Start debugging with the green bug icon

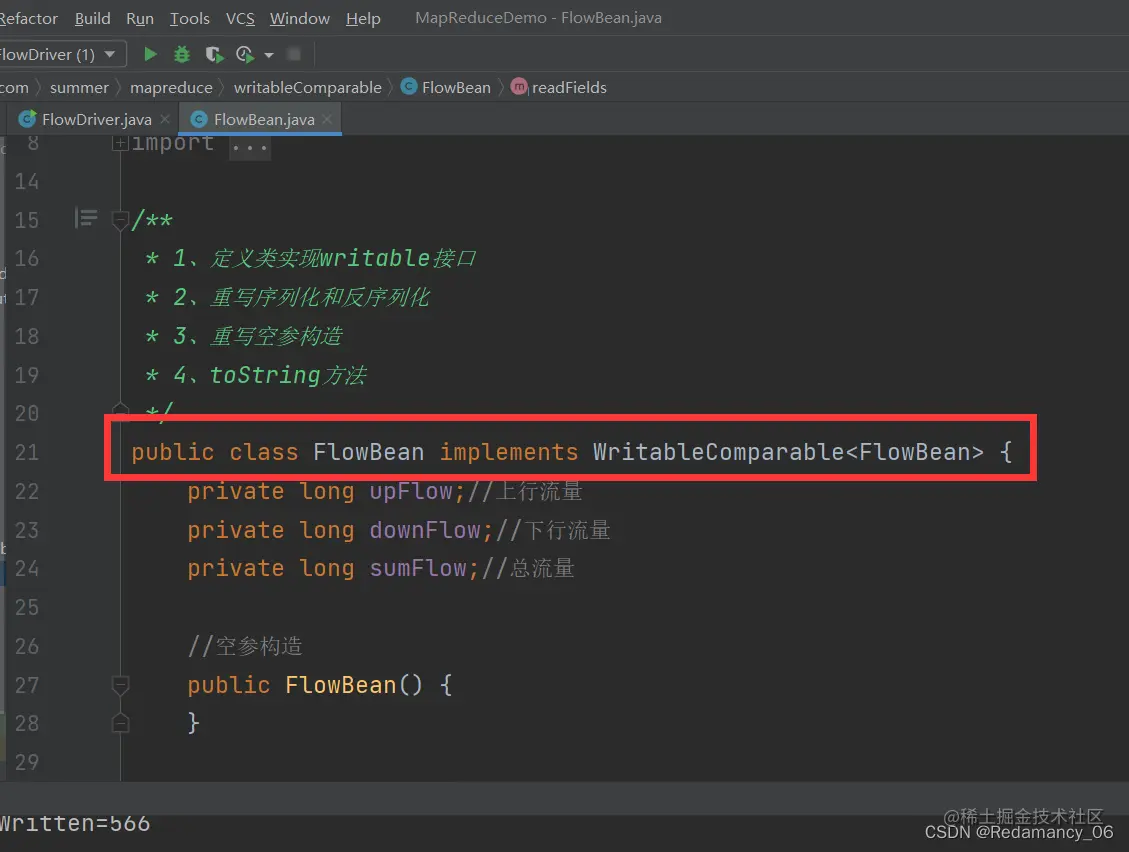tap(182, 54)
